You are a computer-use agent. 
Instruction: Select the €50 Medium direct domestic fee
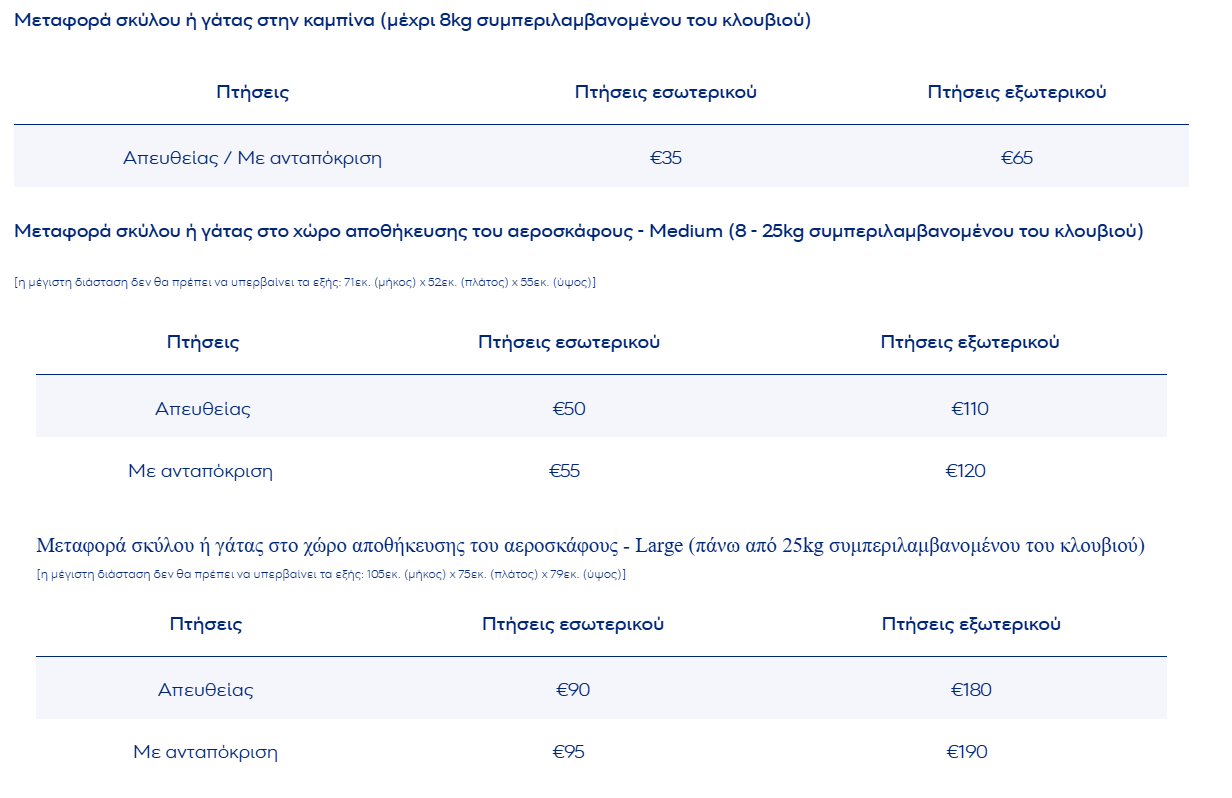tap(569, 408)
